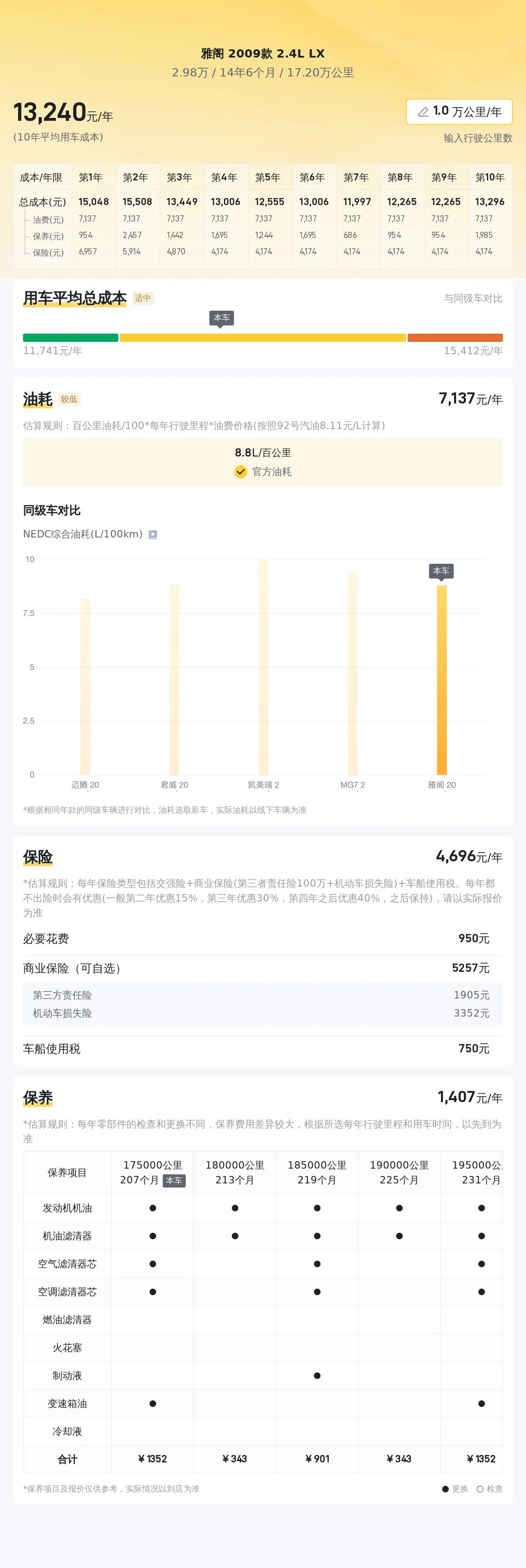This screenshot has height=1568, width=526.
Task: Click the orange-red segment of cost comparison bar
Action: tap(455, 338)
